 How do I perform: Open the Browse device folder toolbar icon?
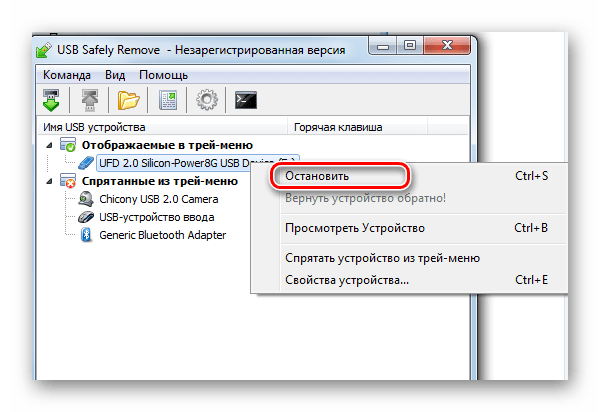tap(129, 100)
